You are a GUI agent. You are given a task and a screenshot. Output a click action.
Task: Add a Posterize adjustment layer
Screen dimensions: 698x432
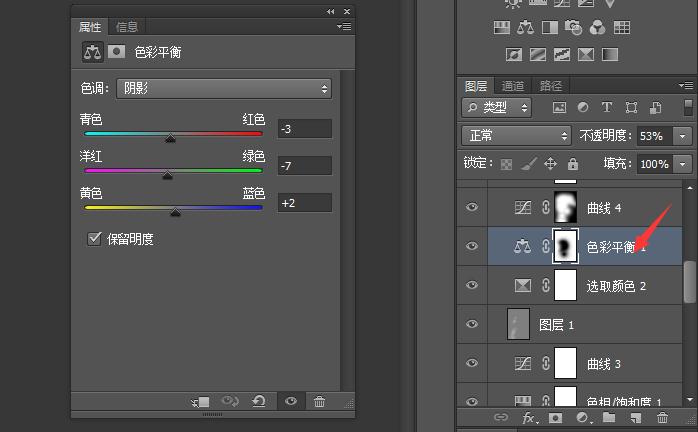(x=538, y=55)
